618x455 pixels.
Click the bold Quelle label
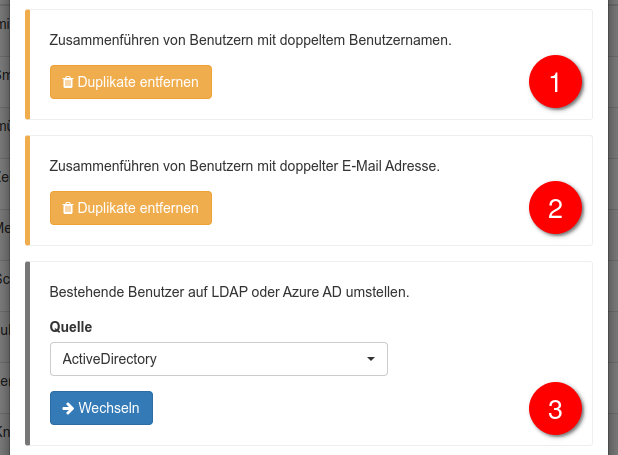coord(71,327)
